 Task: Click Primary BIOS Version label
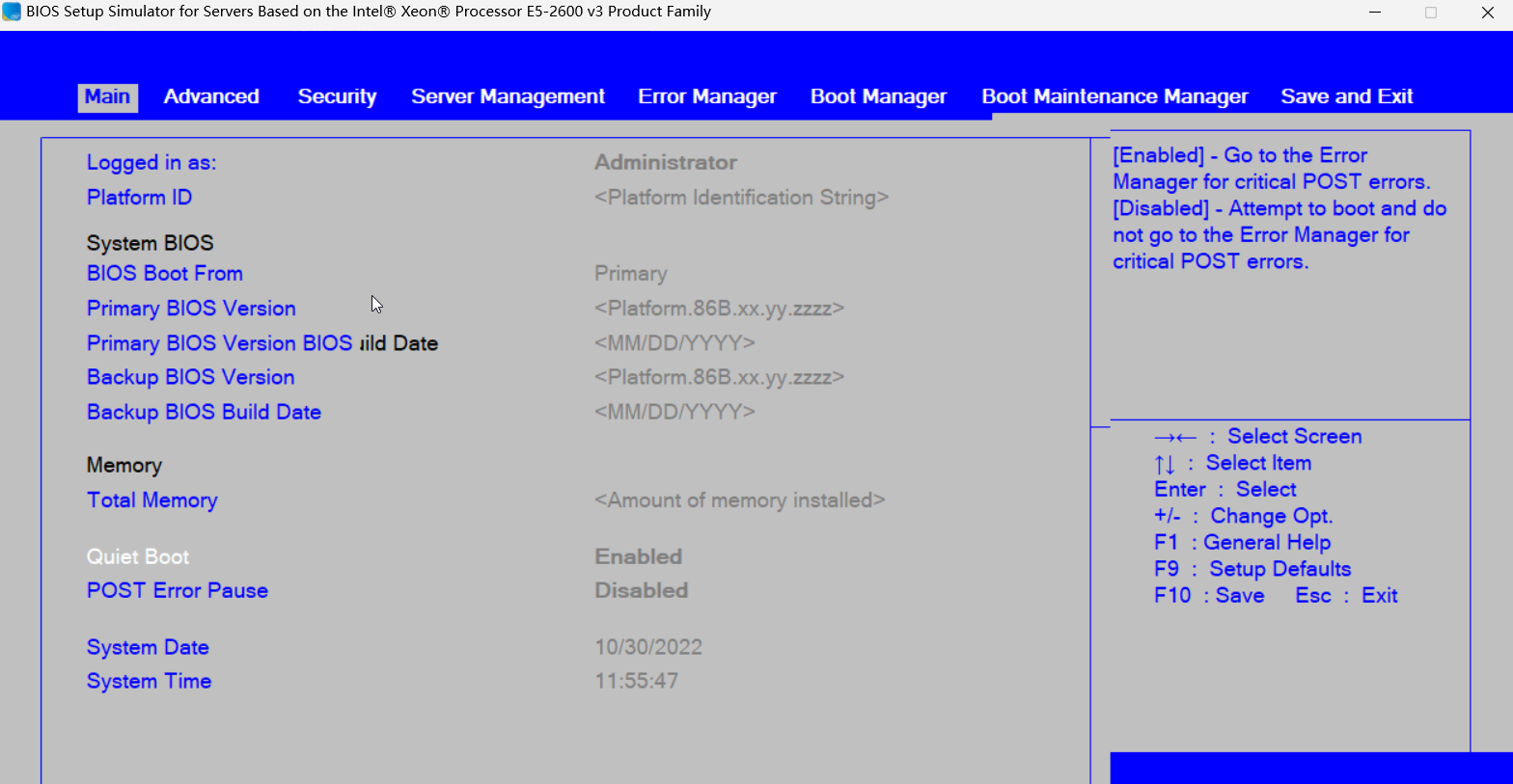191,309
